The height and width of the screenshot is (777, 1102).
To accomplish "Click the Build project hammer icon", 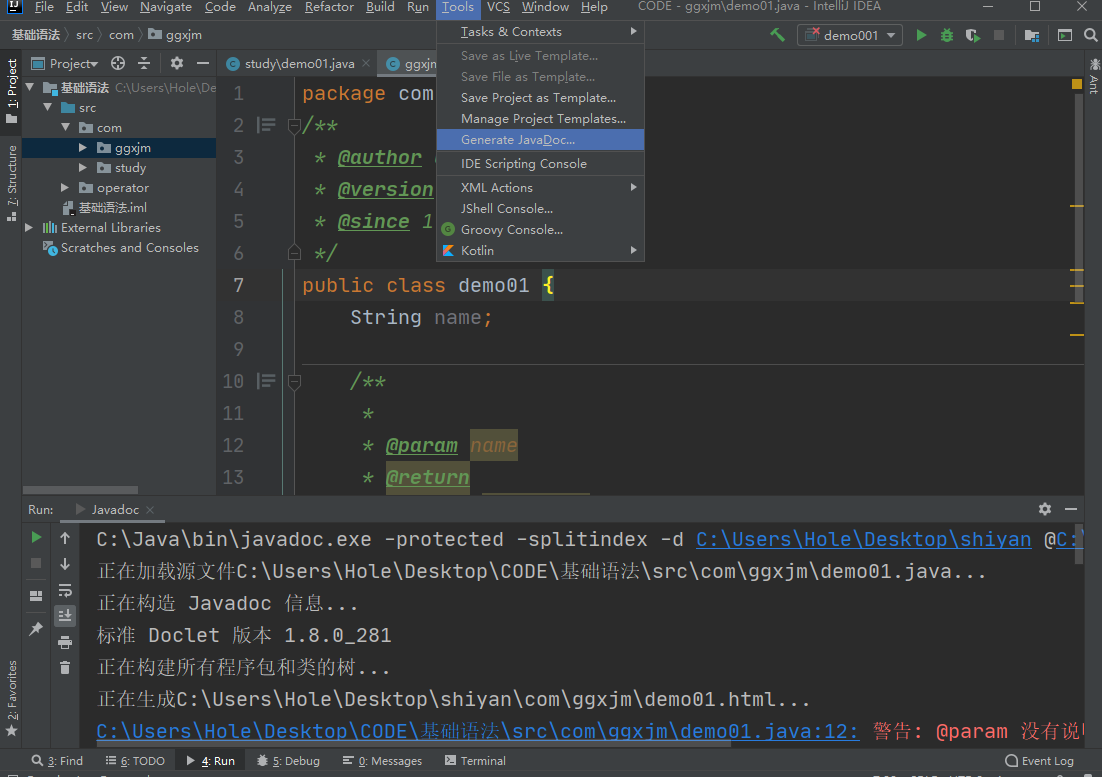I will pos(777,35).
